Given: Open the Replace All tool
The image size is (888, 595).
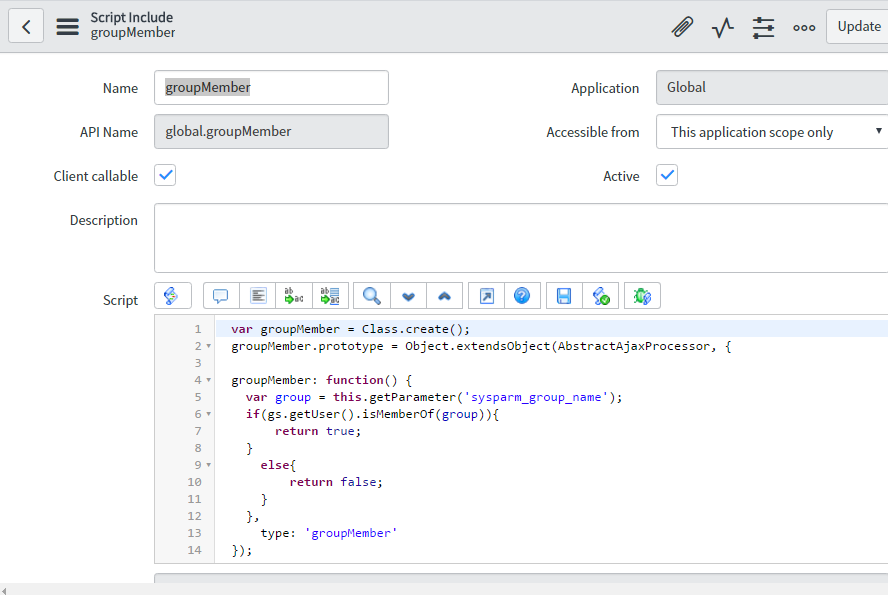Looking at the screenshot, I should point(330,296).
